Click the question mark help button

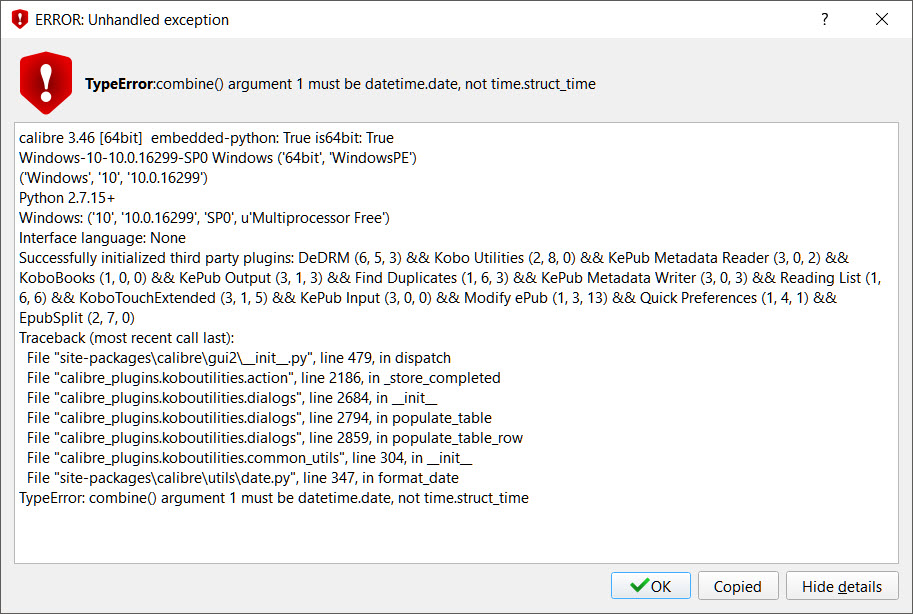coord(824,19)
